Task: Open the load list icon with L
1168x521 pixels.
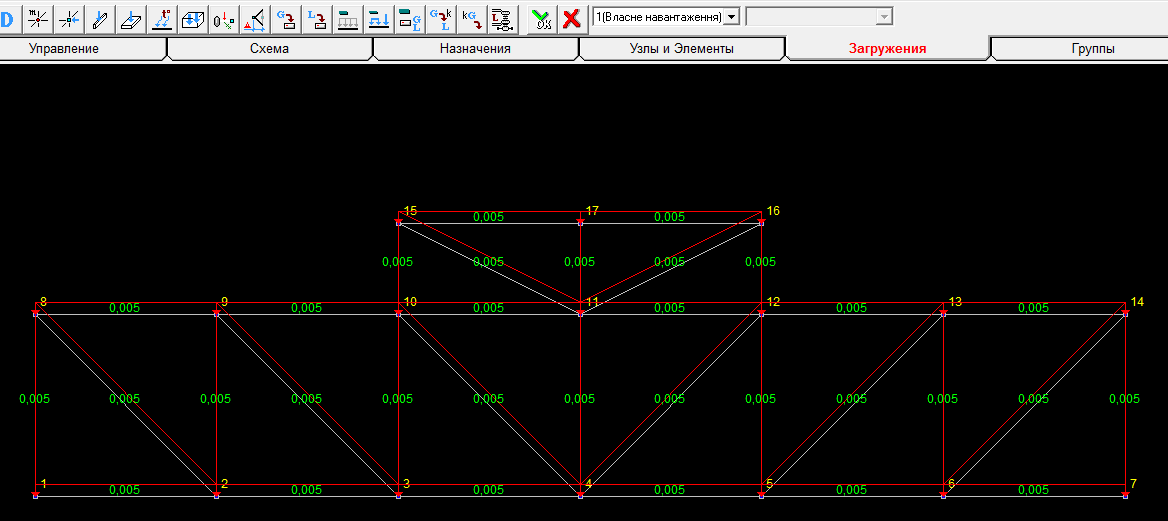Action: [504, 19]
